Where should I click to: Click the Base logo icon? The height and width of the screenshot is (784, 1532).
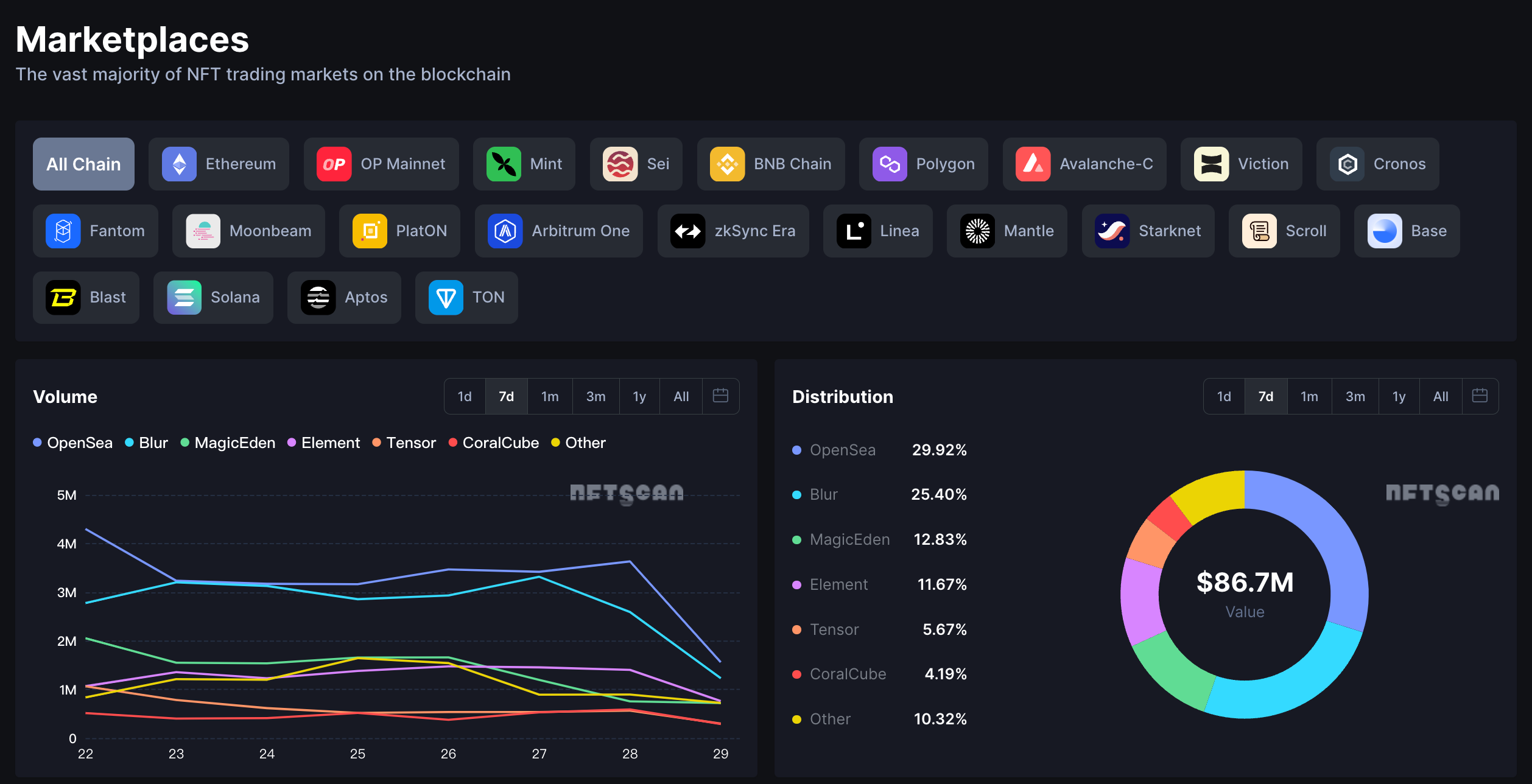coord(1385,231)
